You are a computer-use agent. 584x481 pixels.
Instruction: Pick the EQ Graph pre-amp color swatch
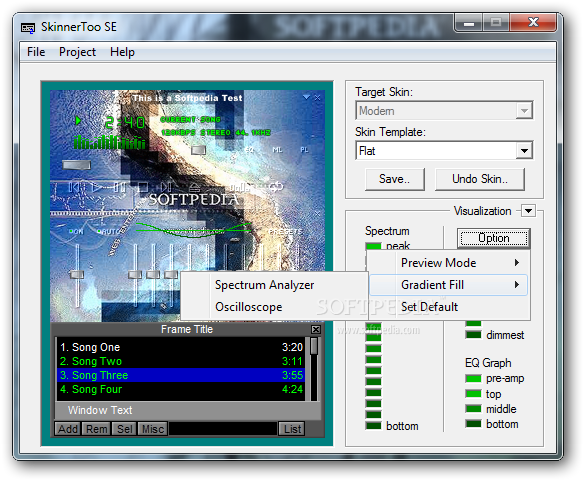[x=473, y=379]
